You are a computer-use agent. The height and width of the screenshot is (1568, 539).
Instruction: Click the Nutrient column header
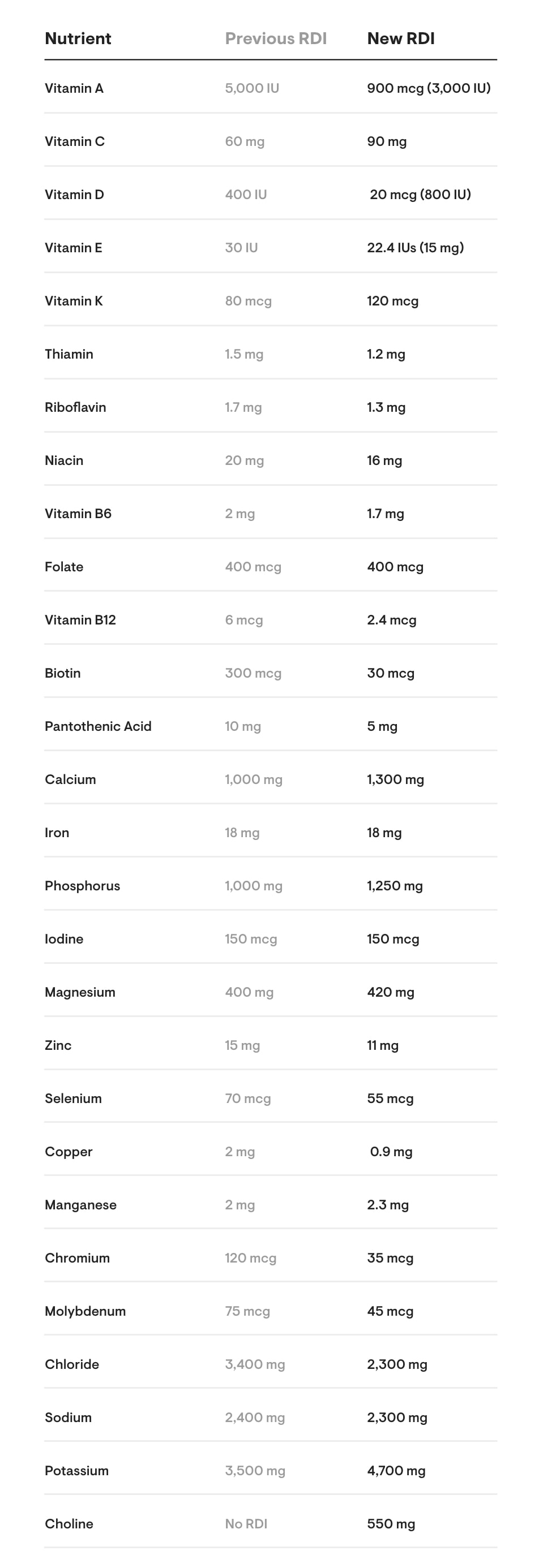coord(78,38)
